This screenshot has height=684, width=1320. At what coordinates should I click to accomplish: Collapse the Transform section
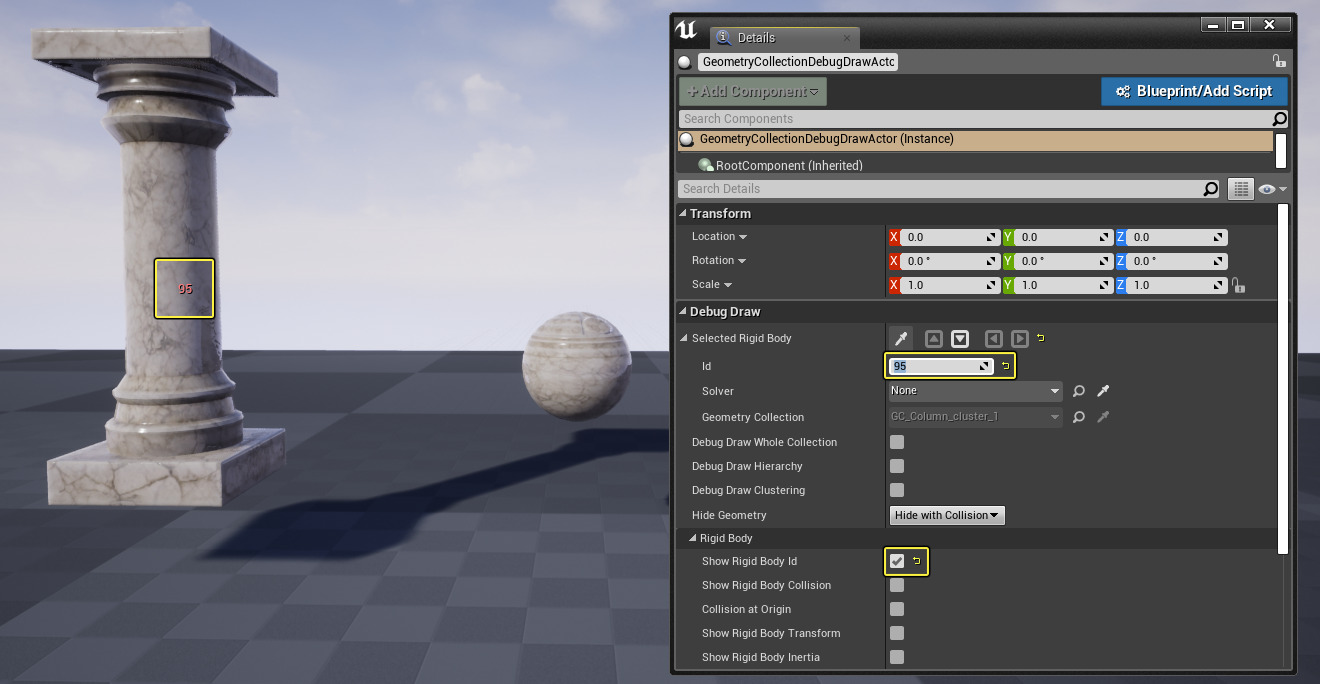(683, 214)
